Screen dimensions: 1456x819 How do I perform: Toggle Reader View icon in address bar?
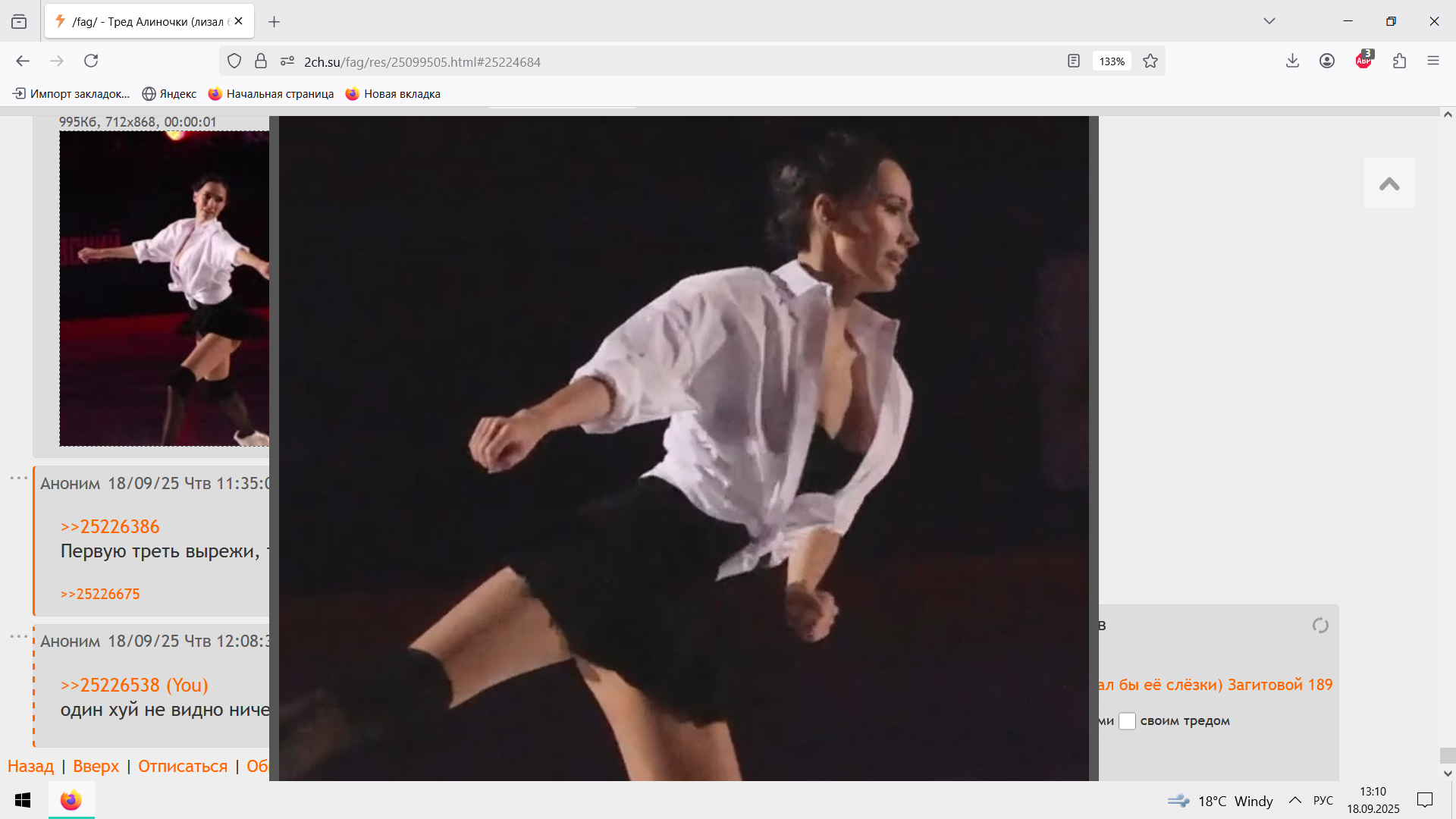pos(1073,61)
